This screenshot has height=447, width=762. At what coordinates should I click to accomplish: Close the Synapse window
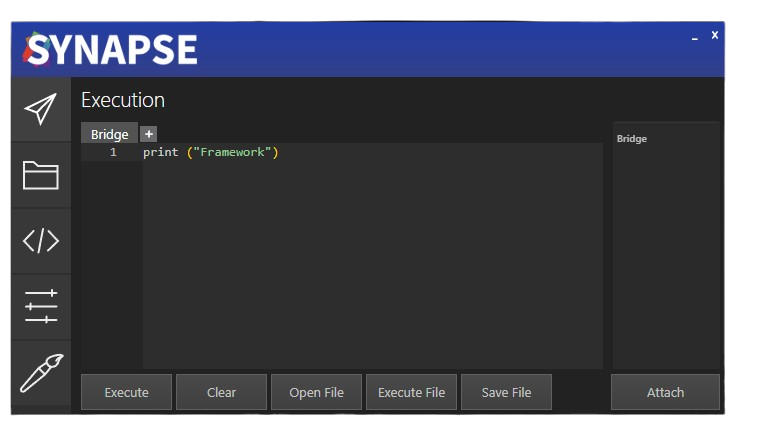point(715,35)
